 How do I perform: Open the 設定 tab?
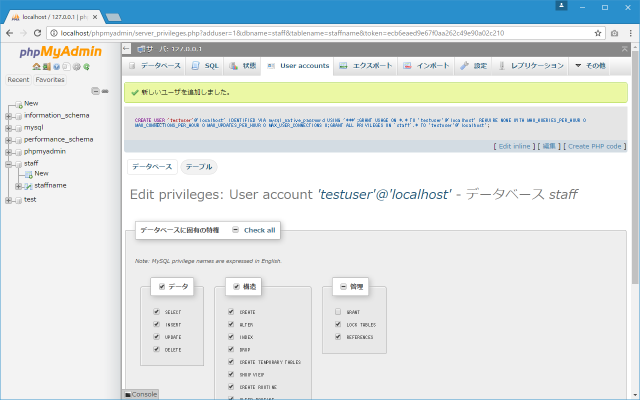pos(473,66)
